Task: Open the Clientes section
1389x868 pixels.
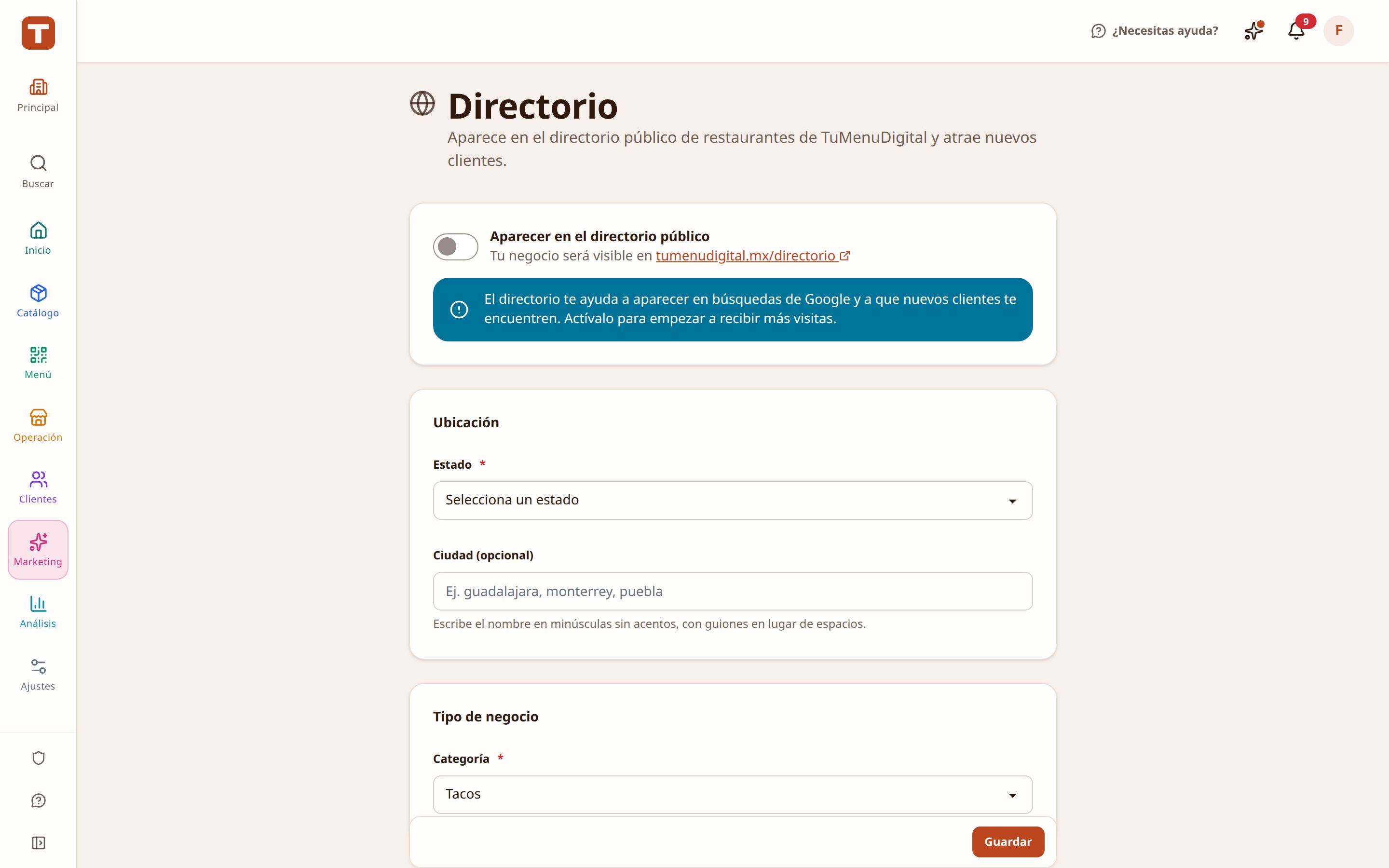Action: coord(38,488)
